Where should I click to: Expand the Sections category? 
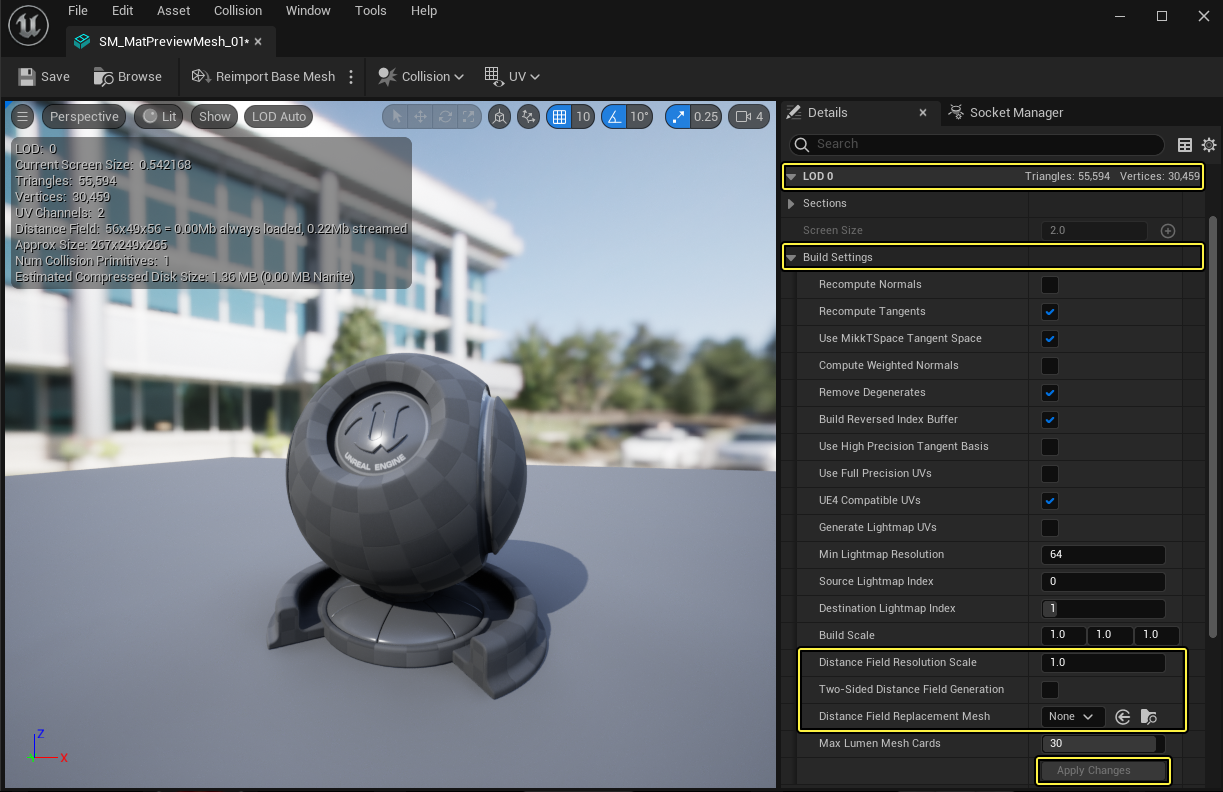791,203
